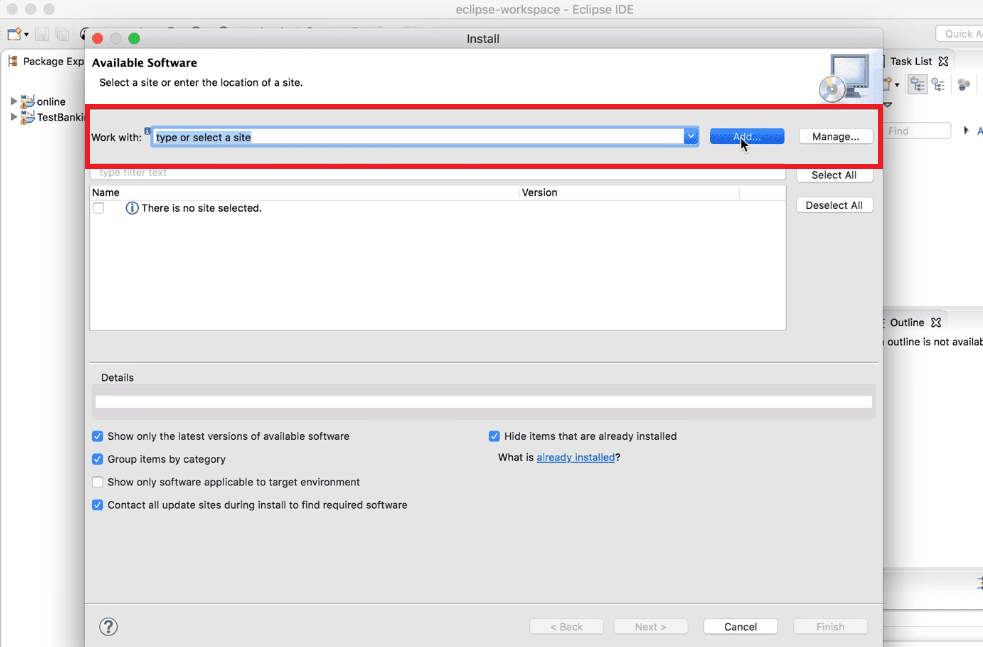Open the Work with site dropdown arrow
Image resolution: width=983 pixels, height=647 pixels.
[691, 137]
